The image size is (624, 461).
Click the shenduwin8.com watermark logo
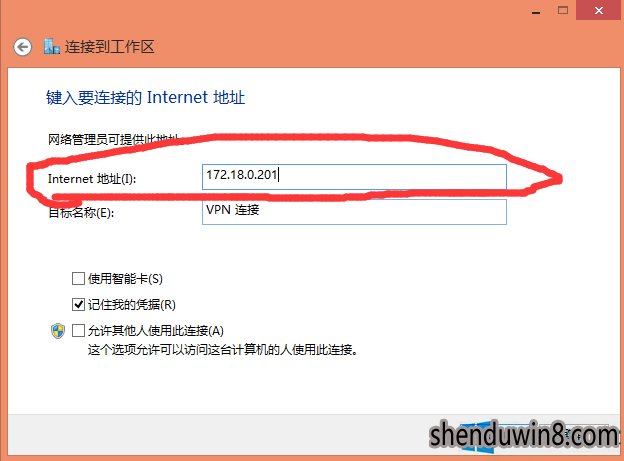pos(523,436)
